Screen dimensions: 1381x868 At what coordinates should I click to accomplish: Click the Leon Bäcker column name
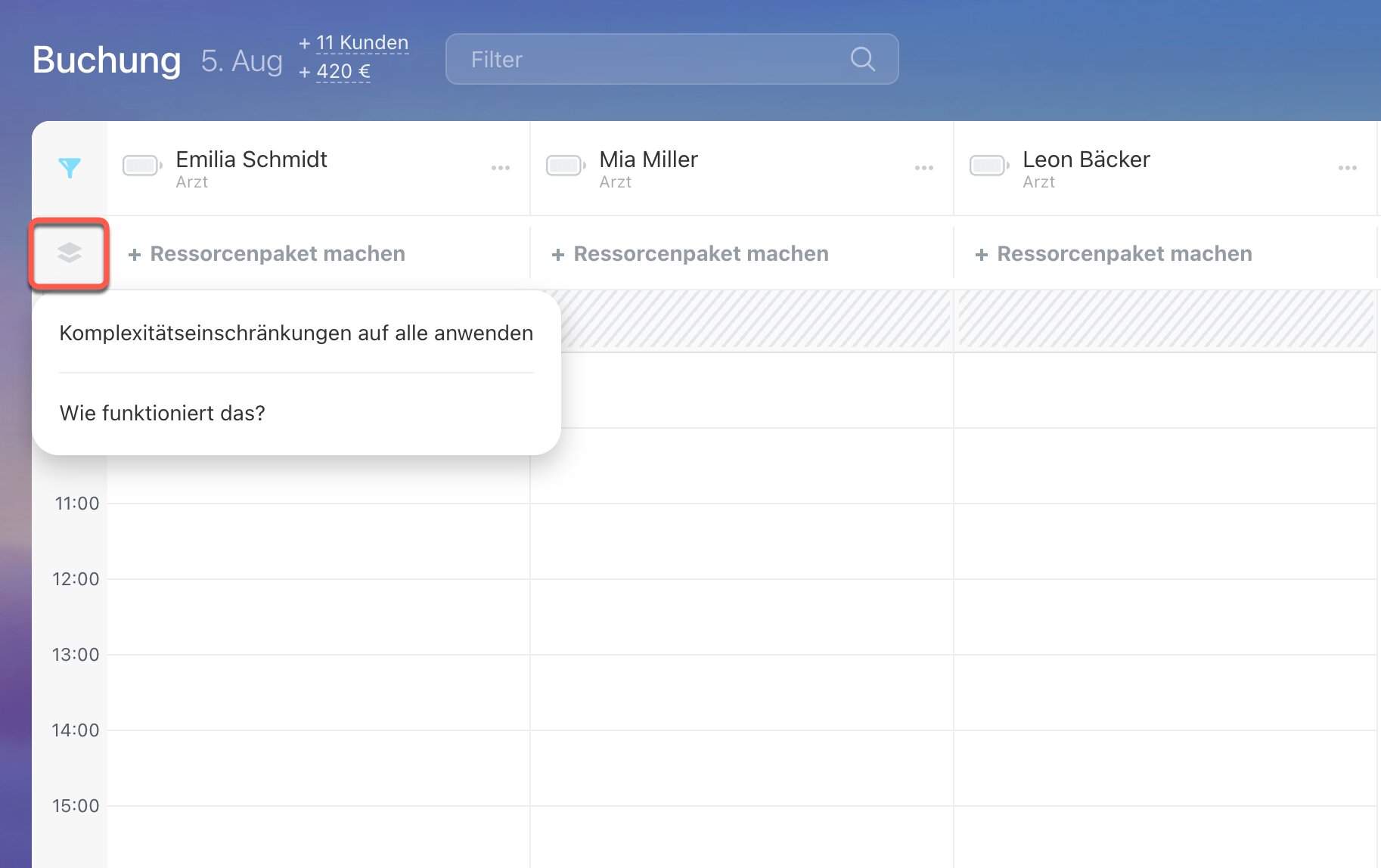tap(1087, 159)
